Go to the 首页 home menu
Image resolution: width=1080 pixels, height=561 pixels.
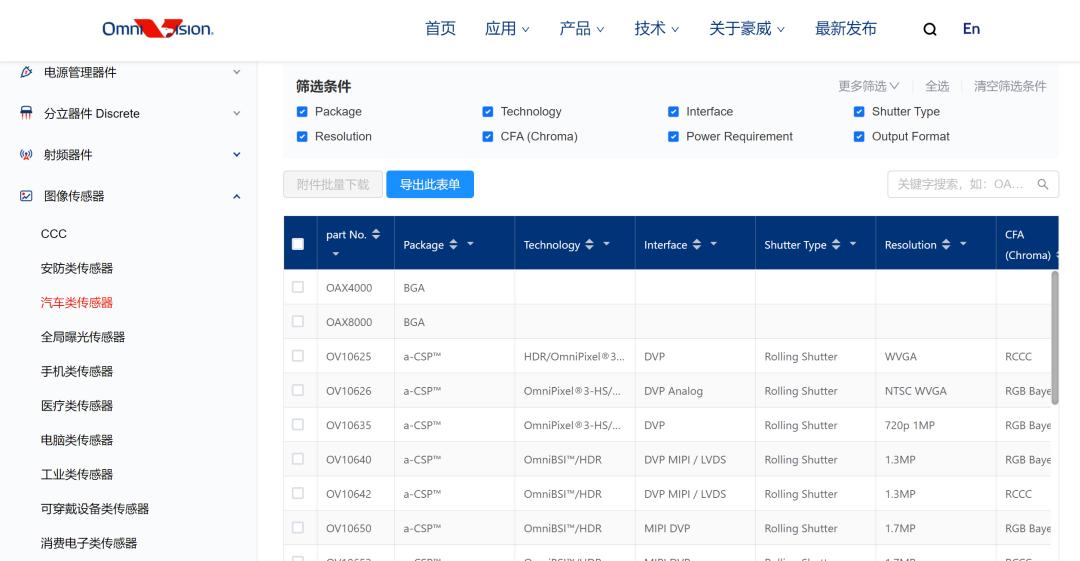pyautogui.click(x=440, y=29)
